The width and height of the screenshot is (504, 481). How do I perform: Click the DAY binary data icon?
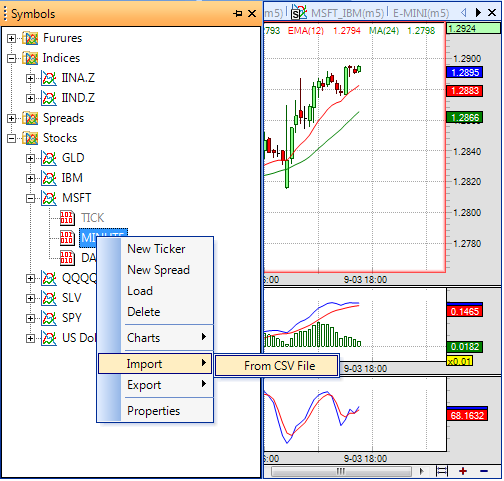67,258
